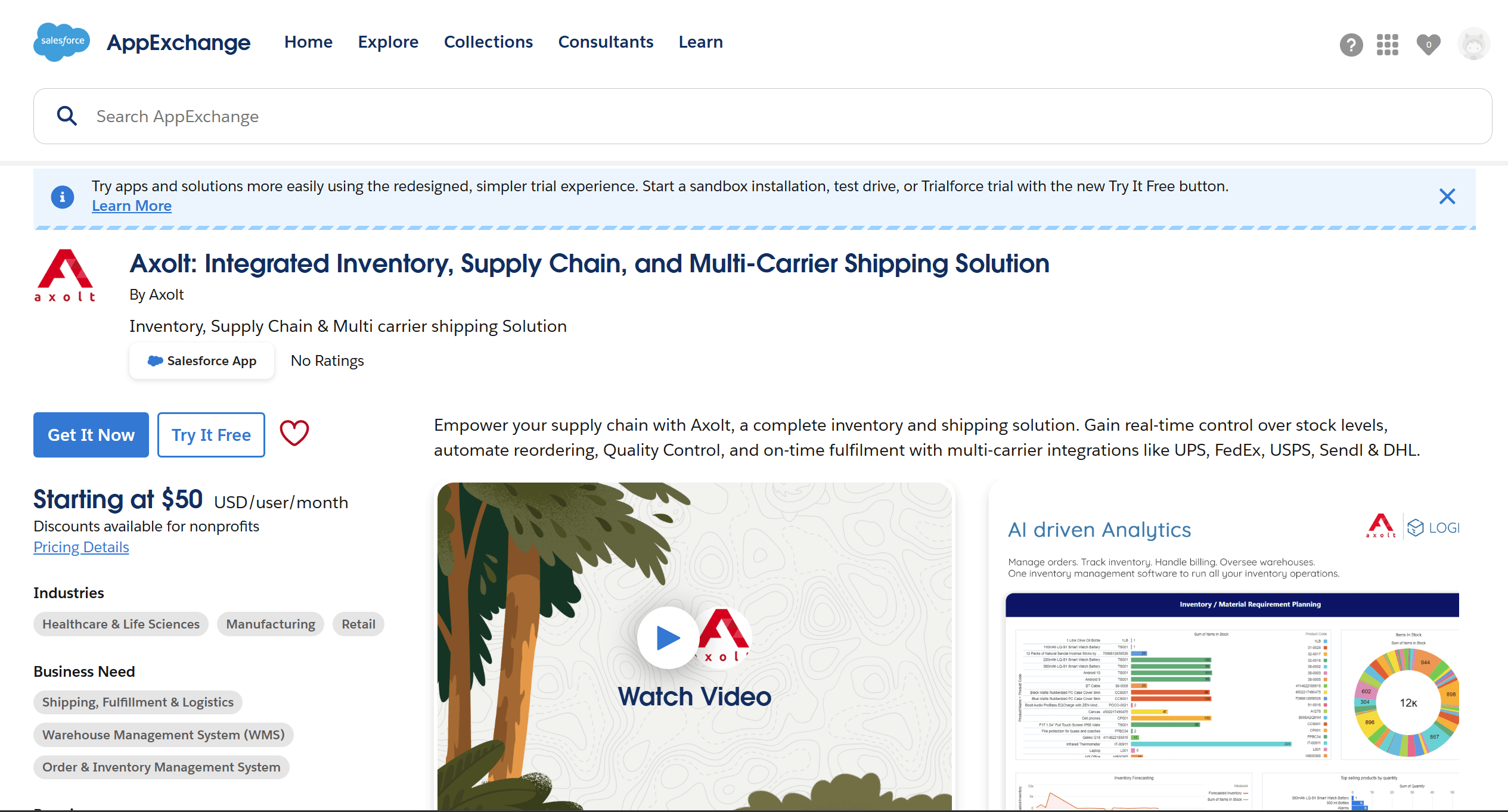Click the search magnifying glass icon
The image size is (1508, 812).
click(67, 116)
